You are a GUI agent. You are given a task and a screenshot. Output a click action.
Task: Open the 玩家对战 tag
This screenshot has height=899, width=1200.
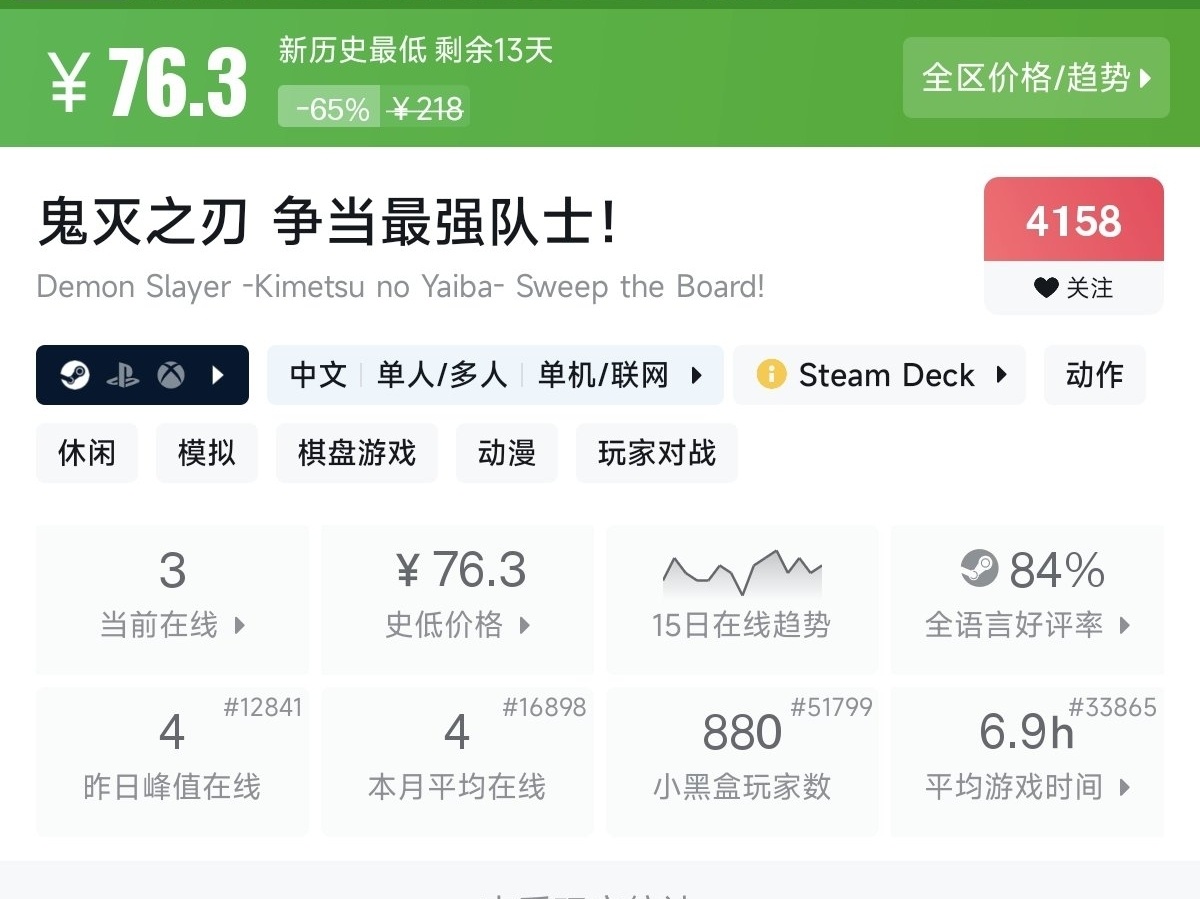click(x=657, y=453)
